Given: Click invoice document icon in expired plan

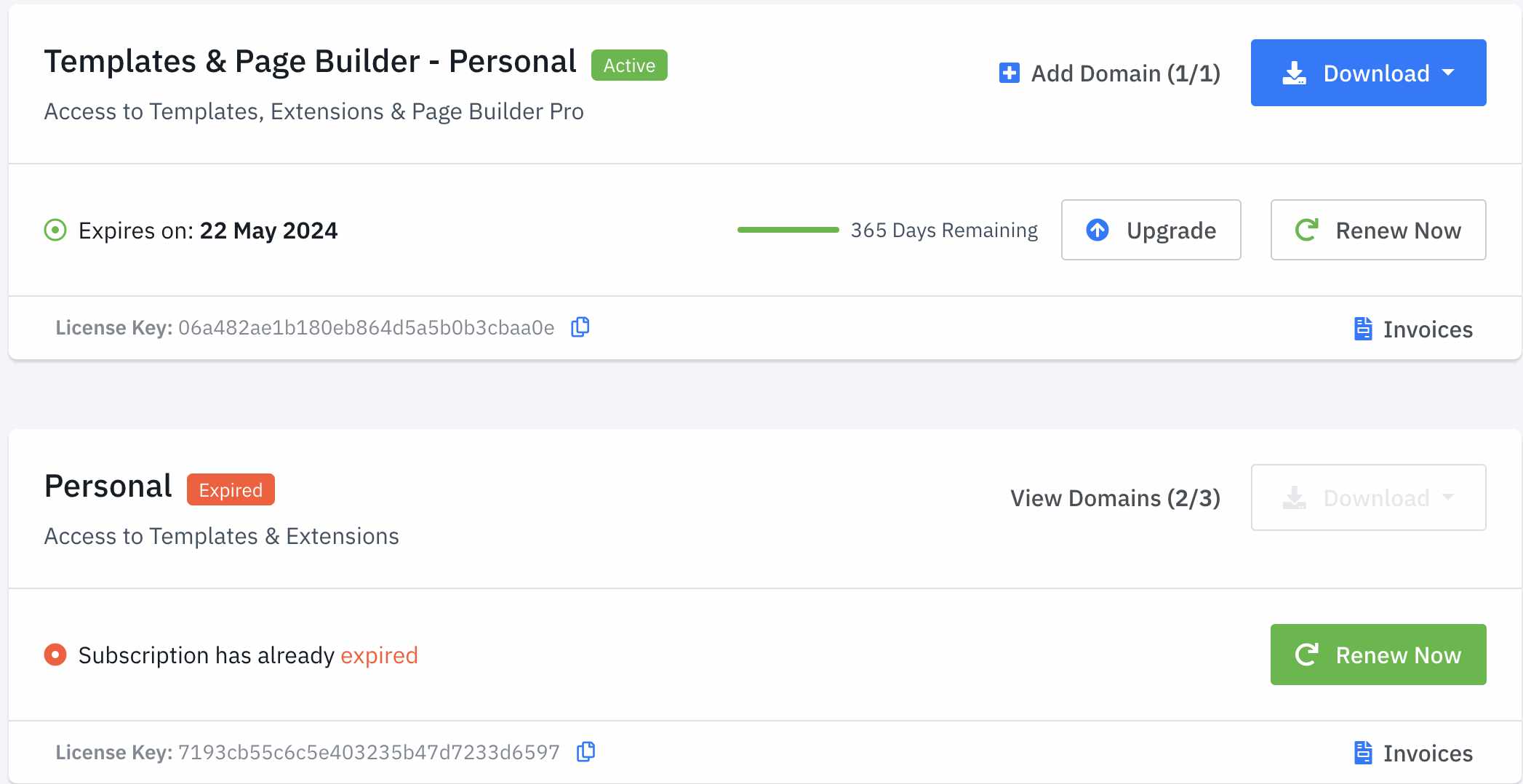Looking at the screenshot, I should click(1362, 753).
